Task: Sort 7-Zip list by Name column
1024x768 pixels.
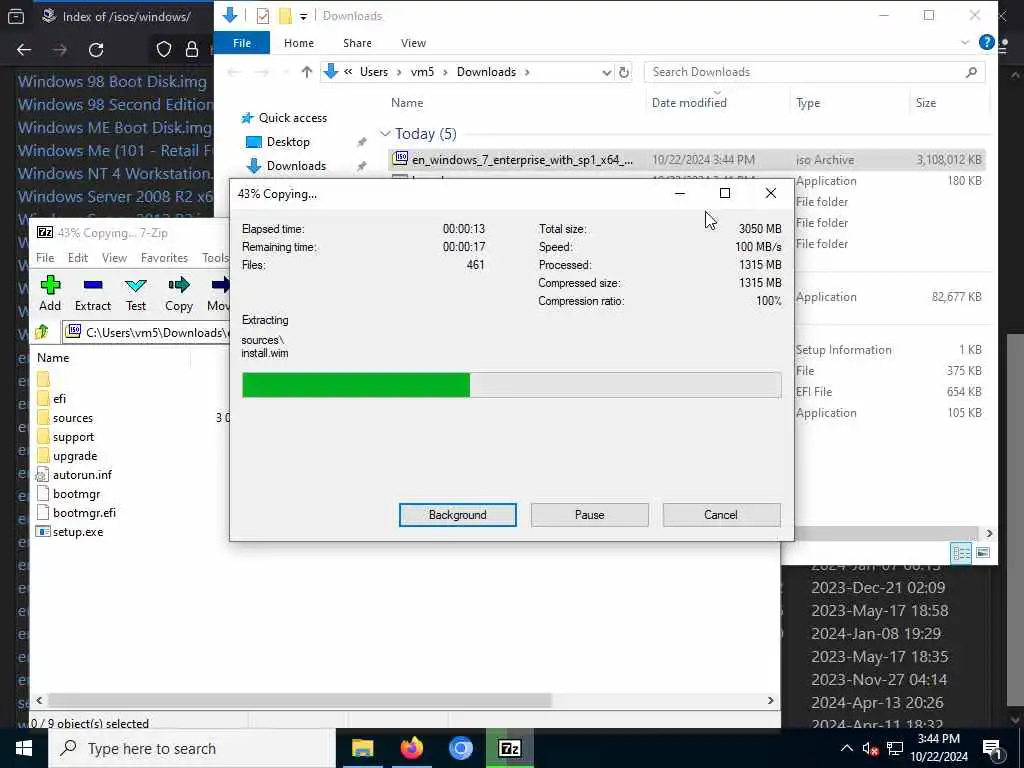Action: click(53, 358)
